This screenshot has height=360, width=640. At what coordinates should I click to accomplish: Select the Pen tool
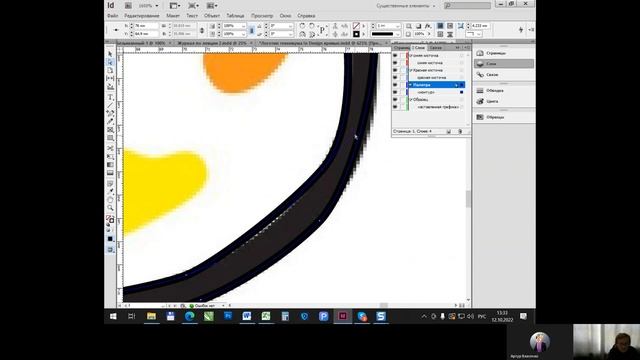pyautogui.click(x=110, y=113)
